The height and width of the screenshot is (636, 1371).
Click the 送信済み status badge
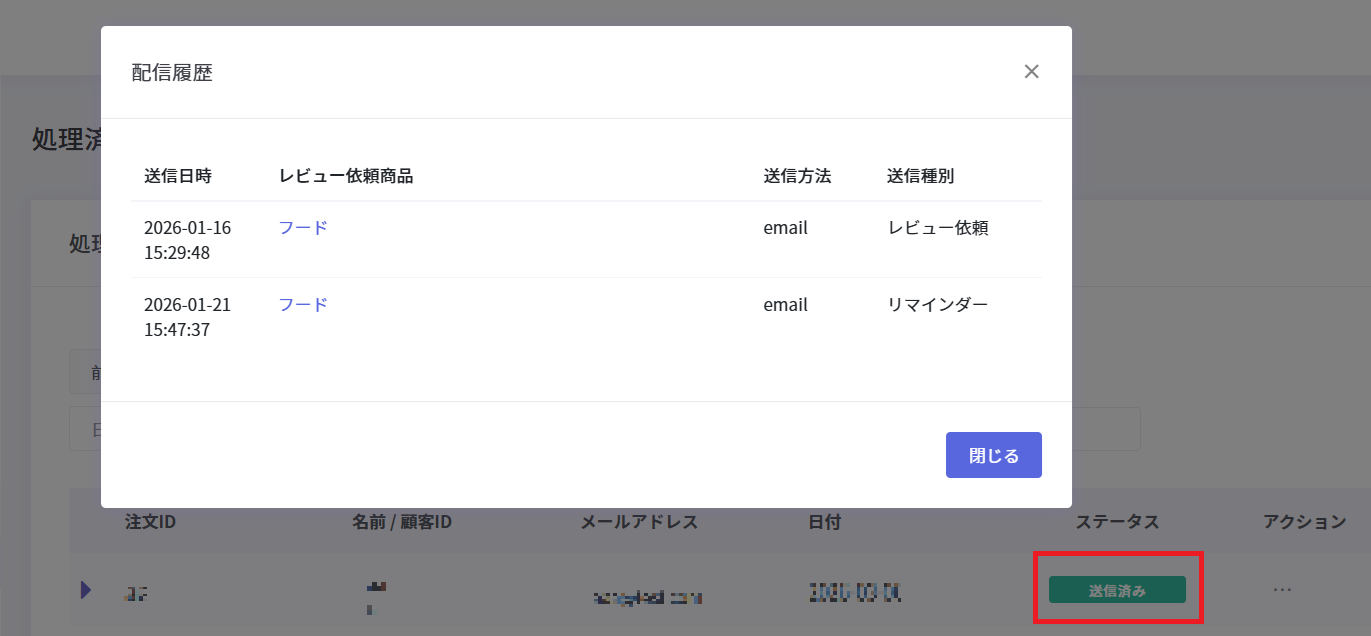pyautogui.click(x=1117, y=590)
